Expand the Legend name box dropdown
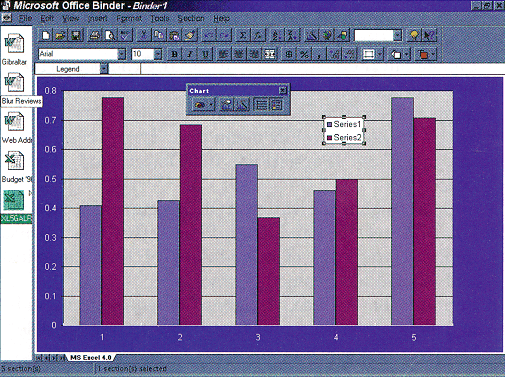The image size is (505, 377). click(x=104, y=69)
